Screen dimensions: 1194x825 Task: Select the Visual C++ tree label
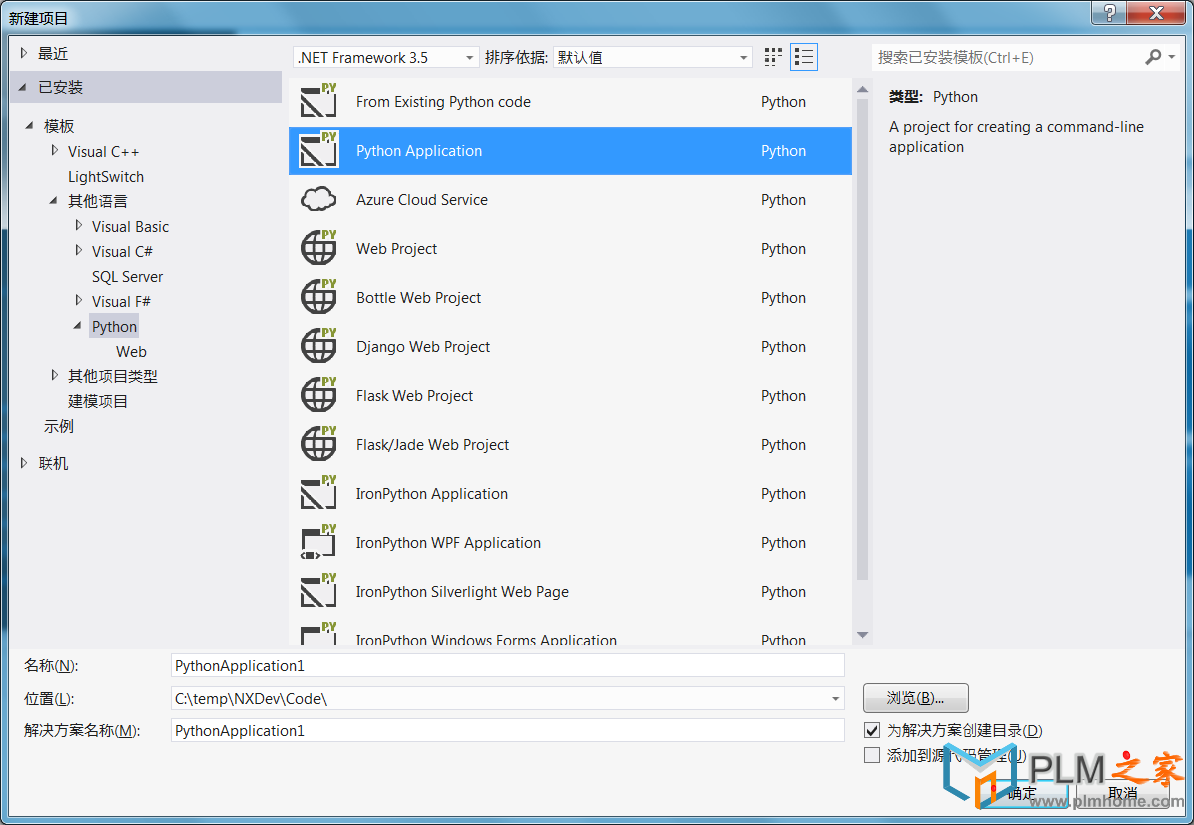(104, 152)
